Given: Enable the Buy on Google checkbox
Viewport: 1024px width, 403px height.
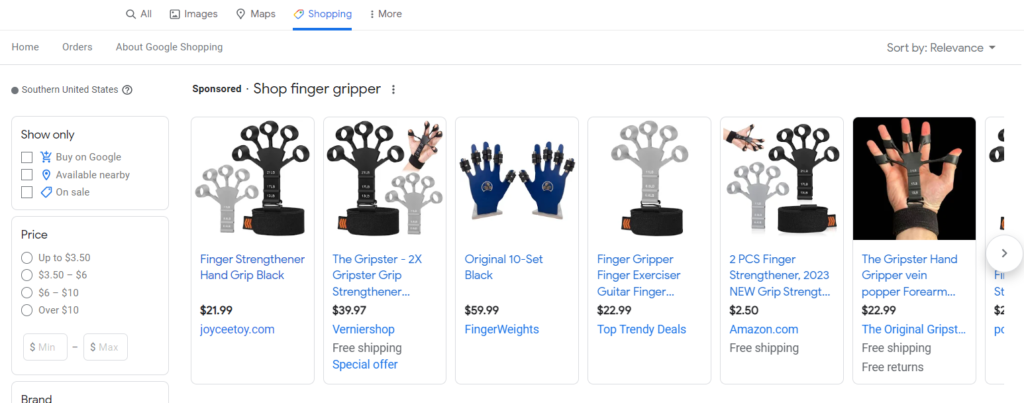Looking at the screenshot, I should tap(27, 157).
